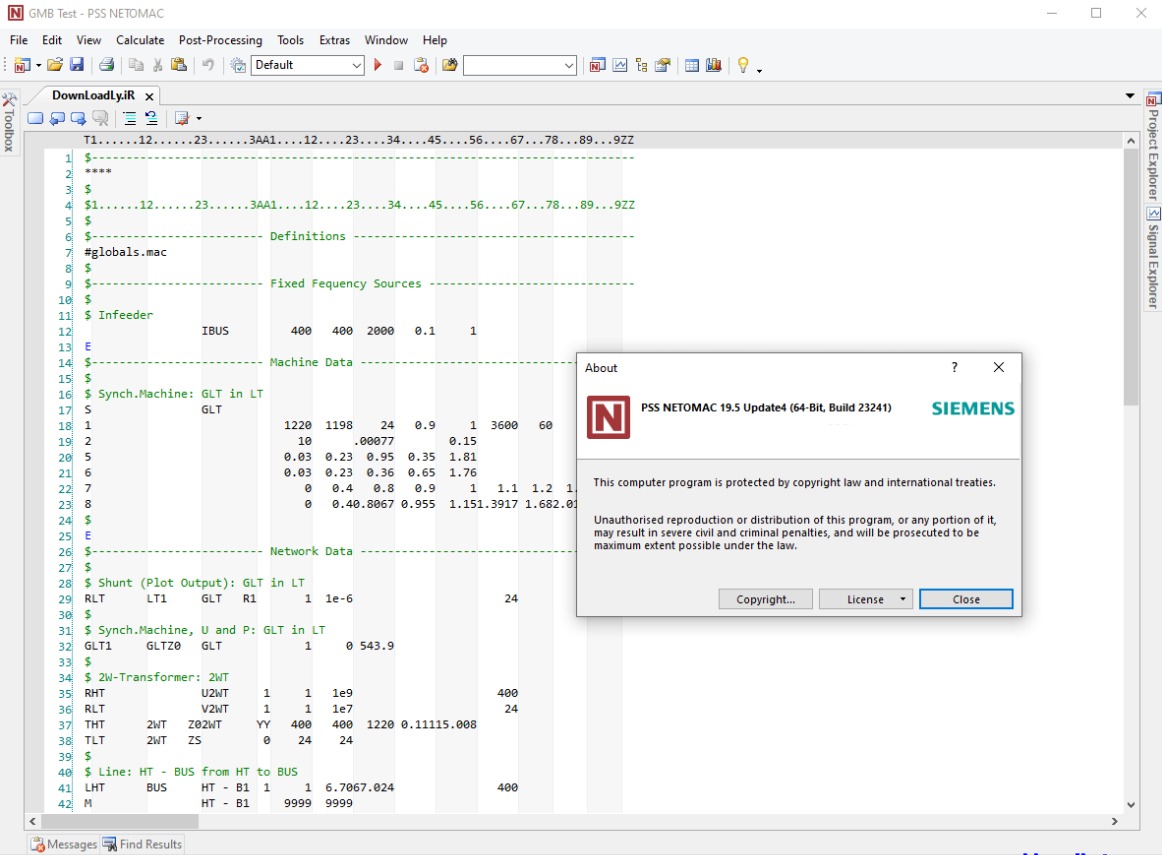Click the editor checklist icon
The width and height of the screenshot is (1162, 855).
pyautogui.click(x=182, y=118)
